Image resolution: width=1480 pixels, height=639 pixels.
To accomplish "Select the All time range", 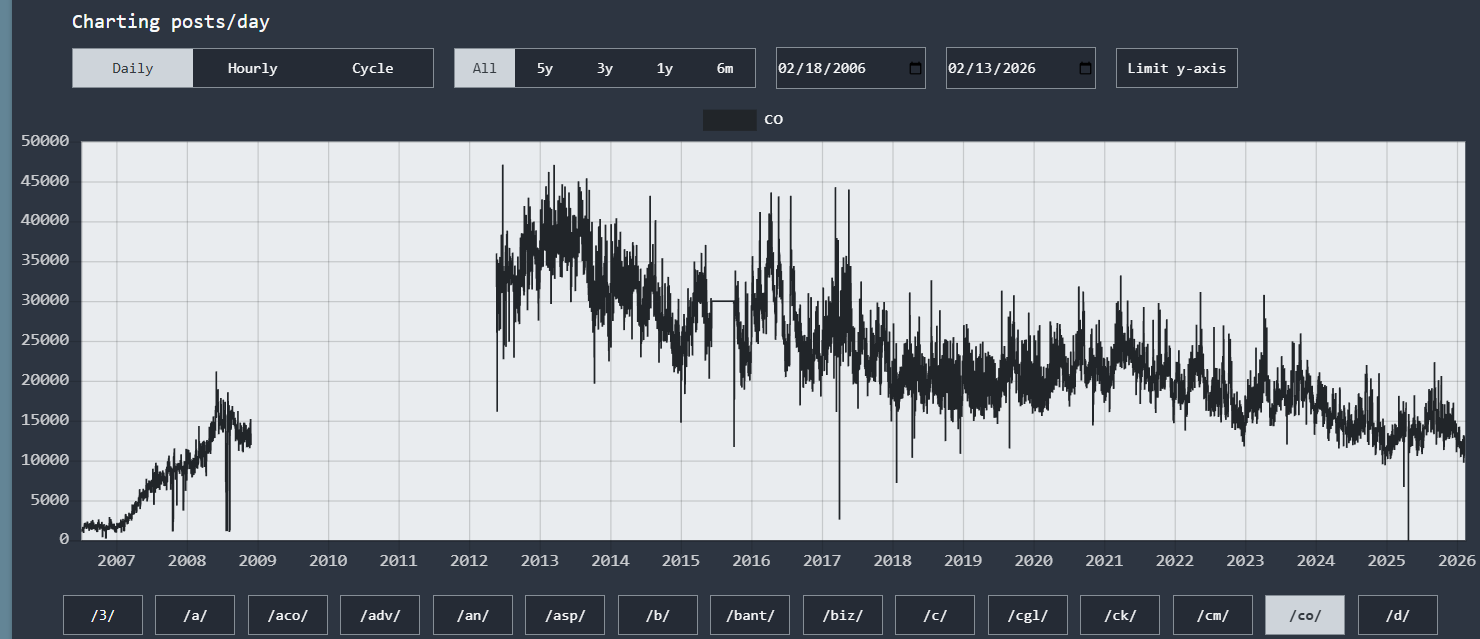I will 485,68.
